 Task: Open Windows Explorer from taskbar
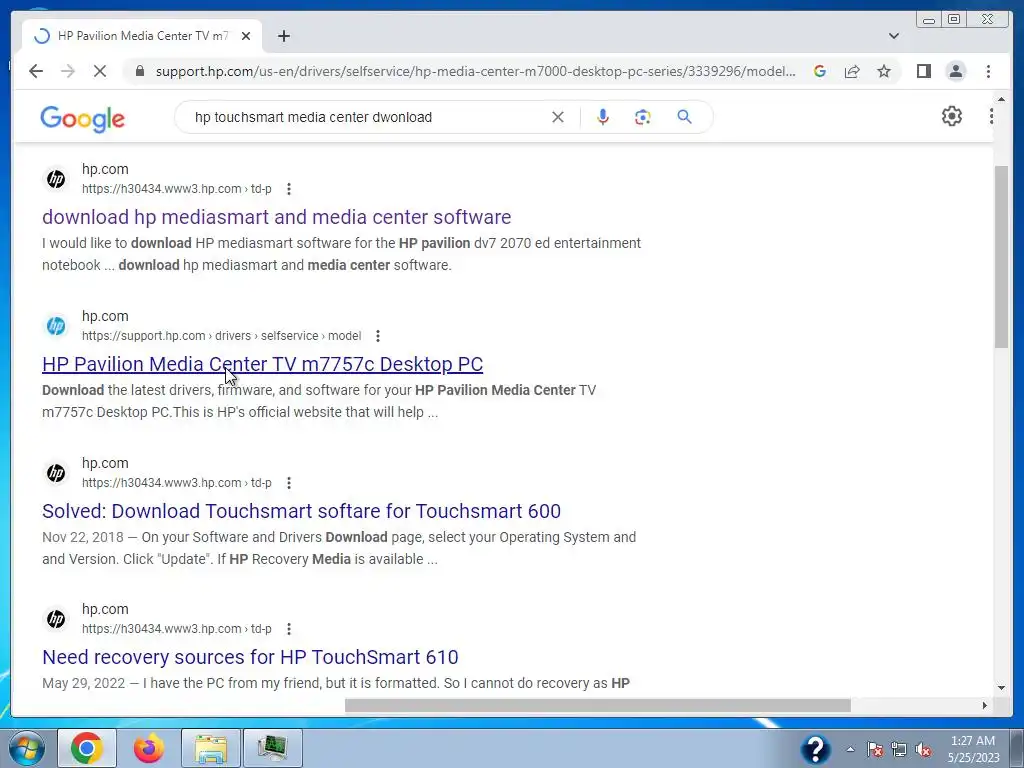tap(211, 748)
